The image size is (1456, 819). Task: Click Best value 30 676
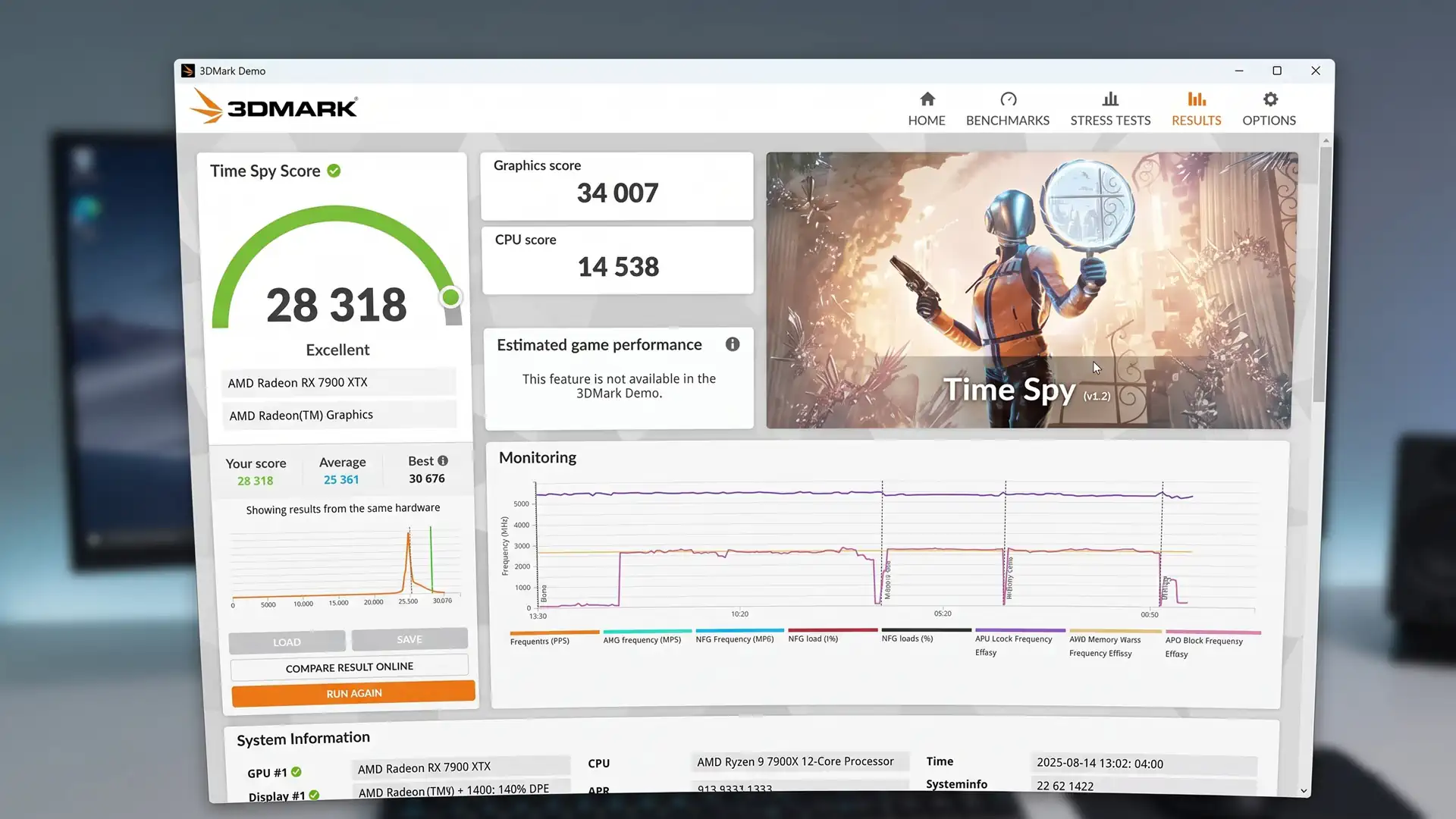427,479
